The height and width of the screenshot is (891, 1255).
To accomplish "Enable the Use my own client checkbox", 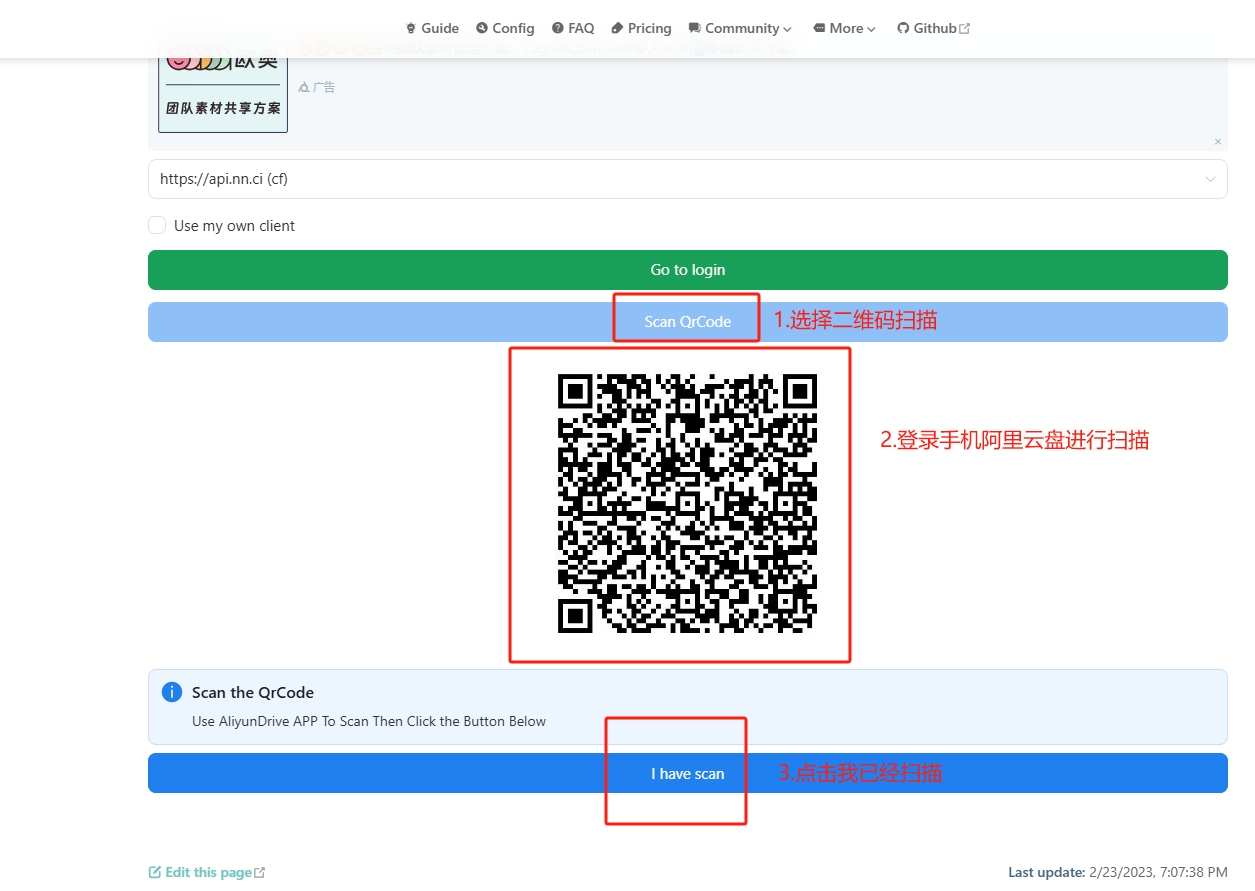I will pos(157,225).
